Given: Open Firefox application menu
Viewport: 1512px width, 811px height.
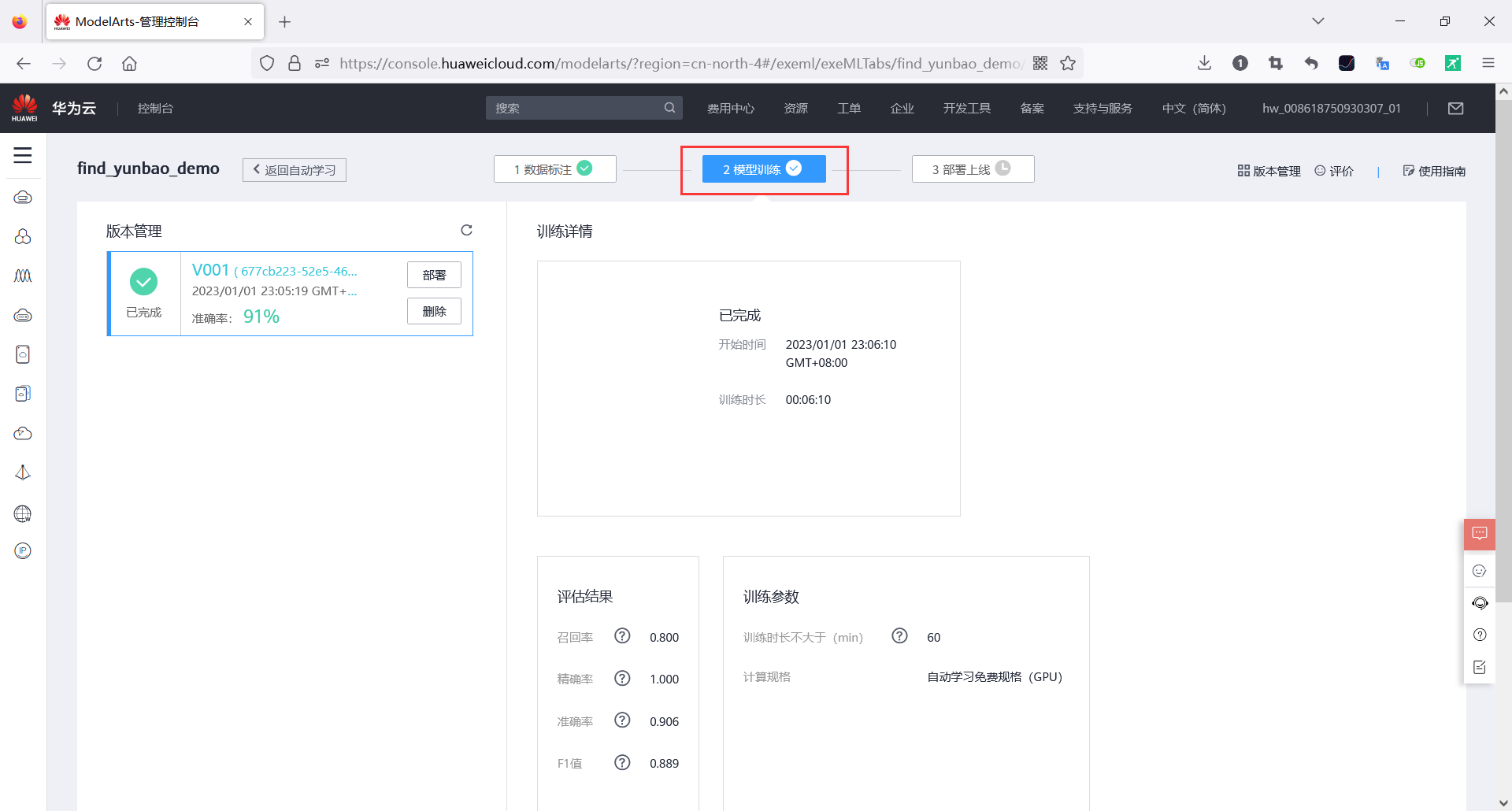Looking at the screenshot, I should pyautogui.click(x=1488, y=64).
